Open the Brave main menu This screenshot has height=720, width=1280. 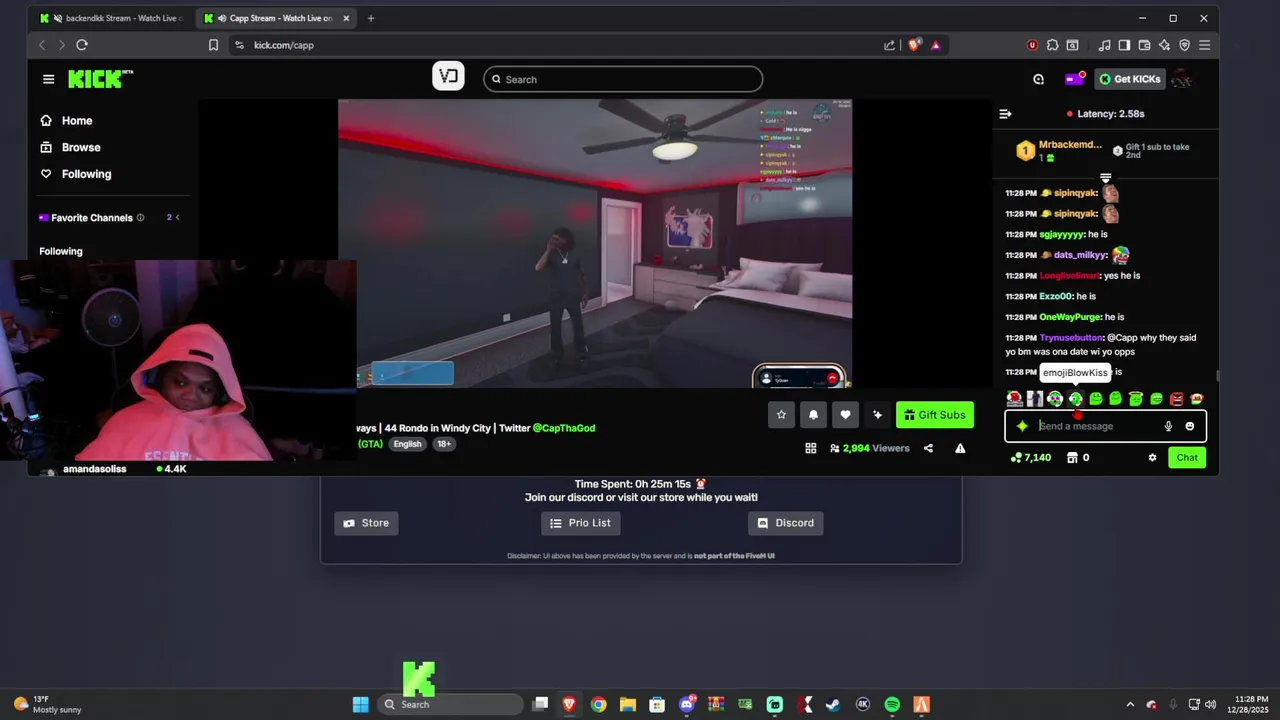pos(1204,45)
